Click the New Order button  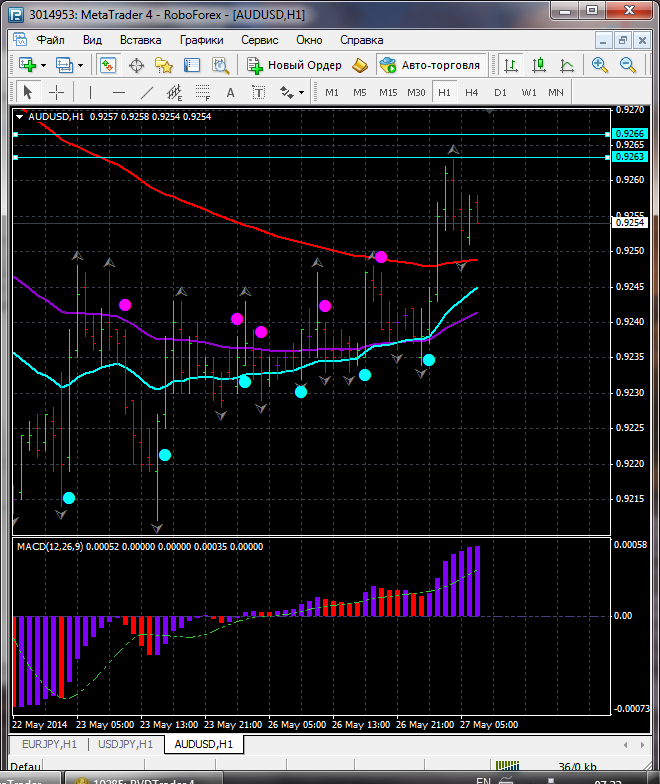(295, 65)
